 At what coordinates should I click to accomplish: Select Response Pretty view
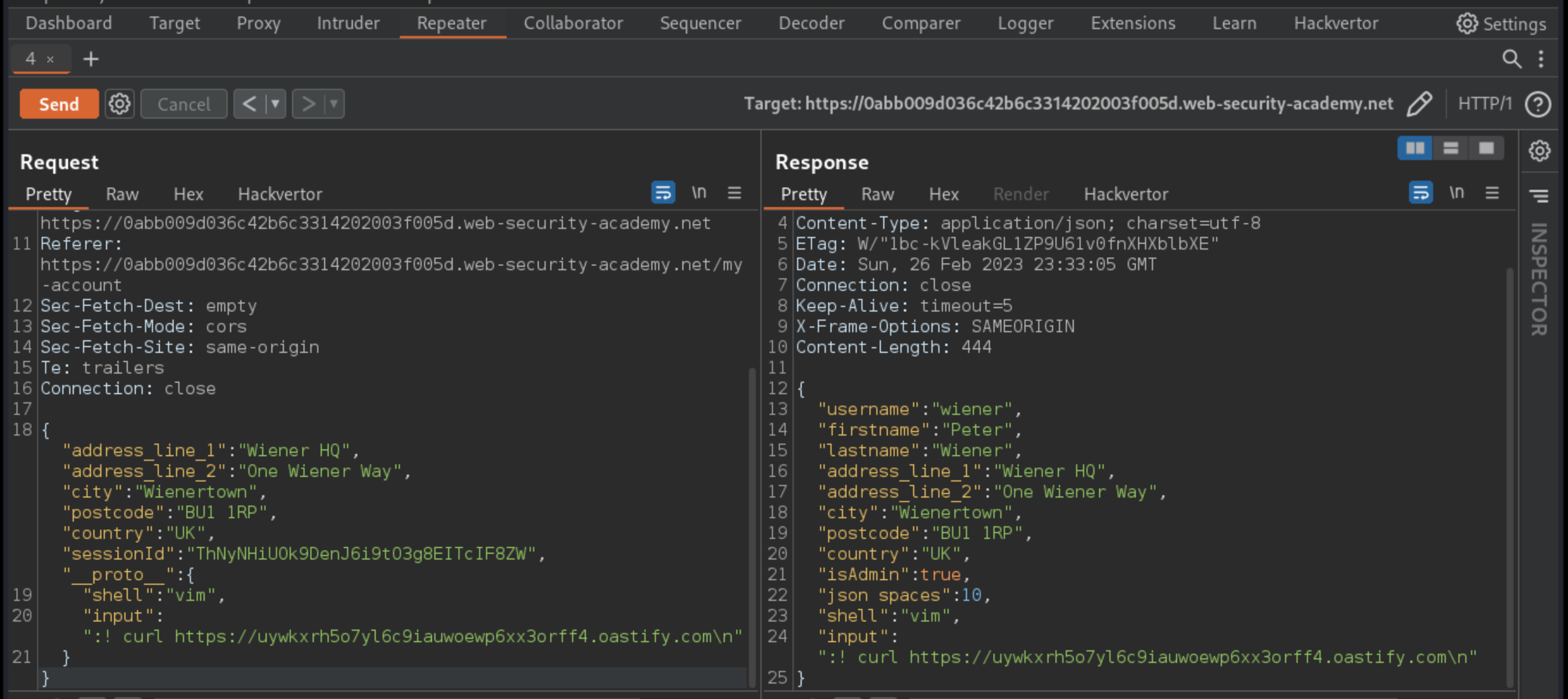coord(804,194)
